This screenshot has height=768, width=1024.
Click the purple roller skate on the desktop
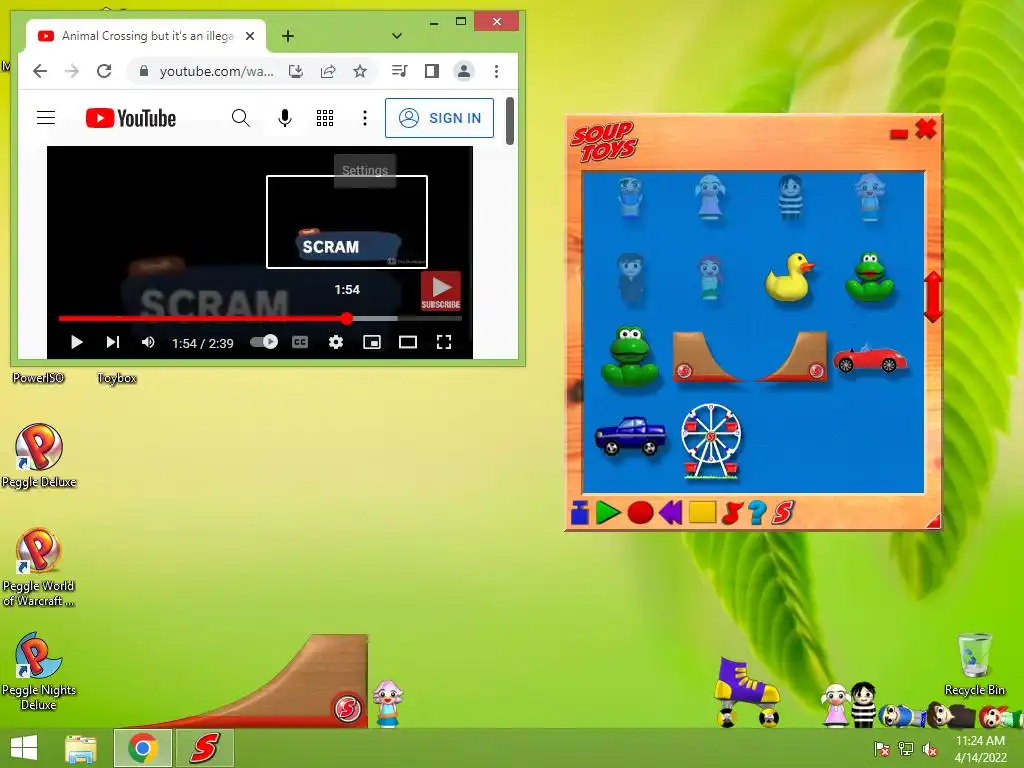pos(746,692)
